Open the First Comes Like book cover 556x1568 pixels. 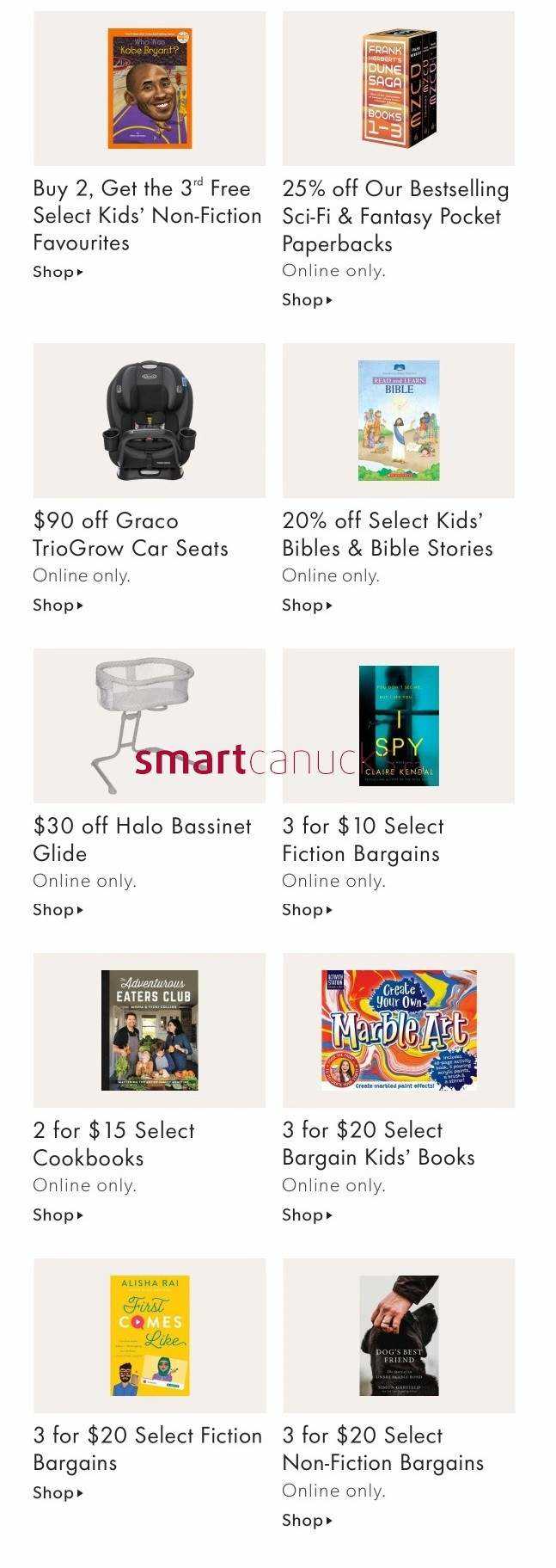pos(150,1335)
